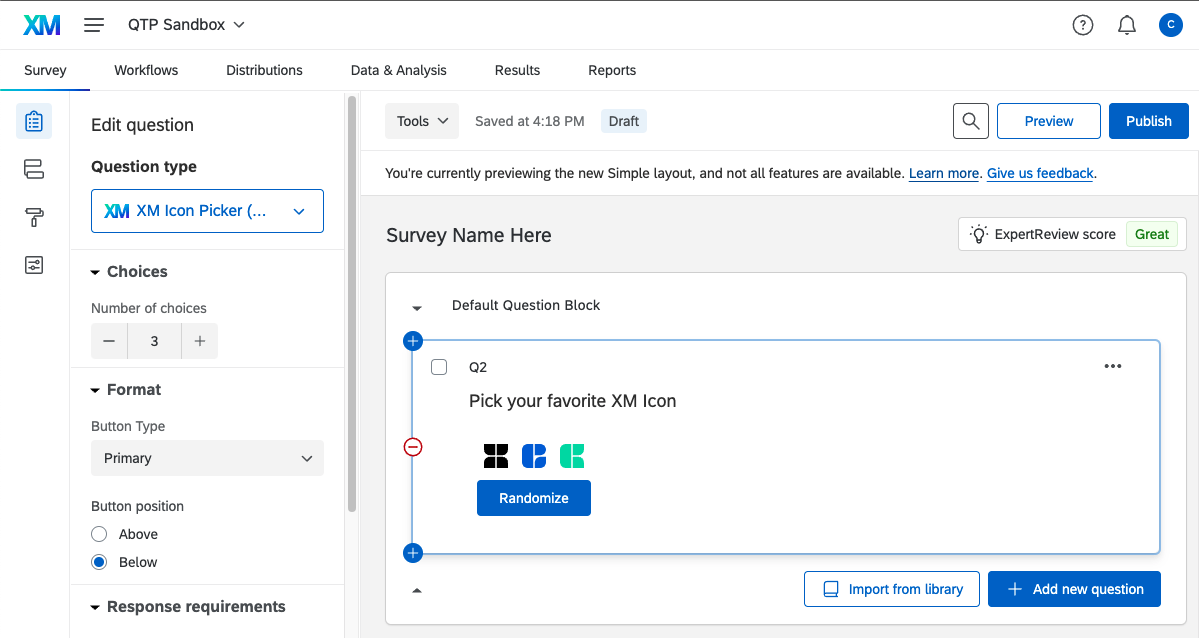Image resolution: width=1199 pixels, height=638 pixels.
Task: Open the ExpertReview score button
Action: [x=1072, y=234]
